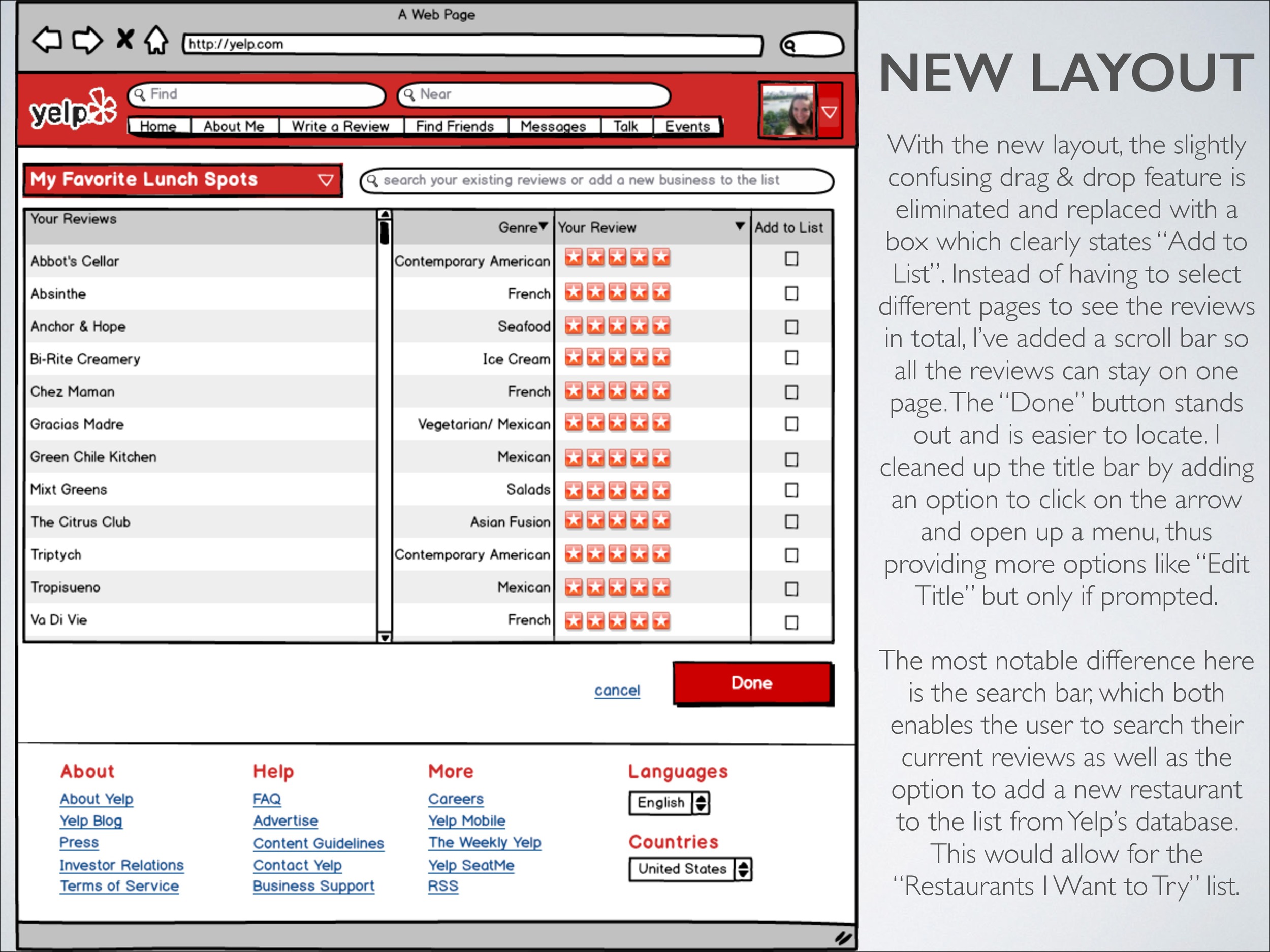The height and width of the screenshot is (952, 1270).
Task: Check Add to List for Bi-Rite Creamery
Action: point(791,357)
